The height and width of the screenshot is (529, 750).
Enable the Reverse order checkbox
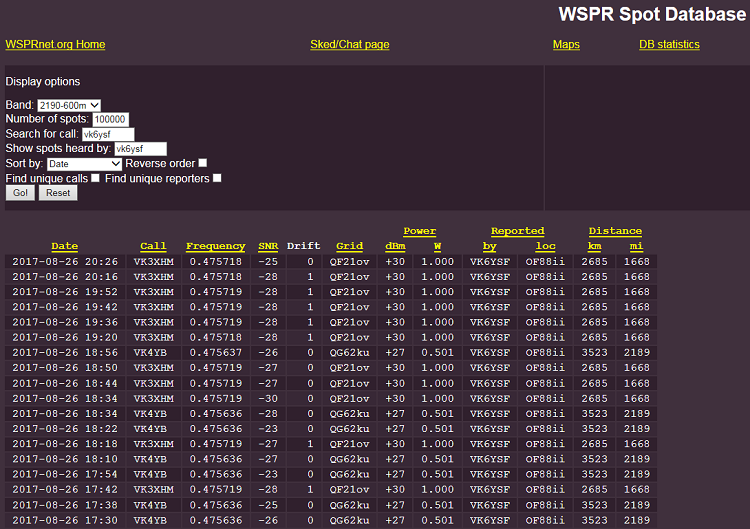coord(203,163)
